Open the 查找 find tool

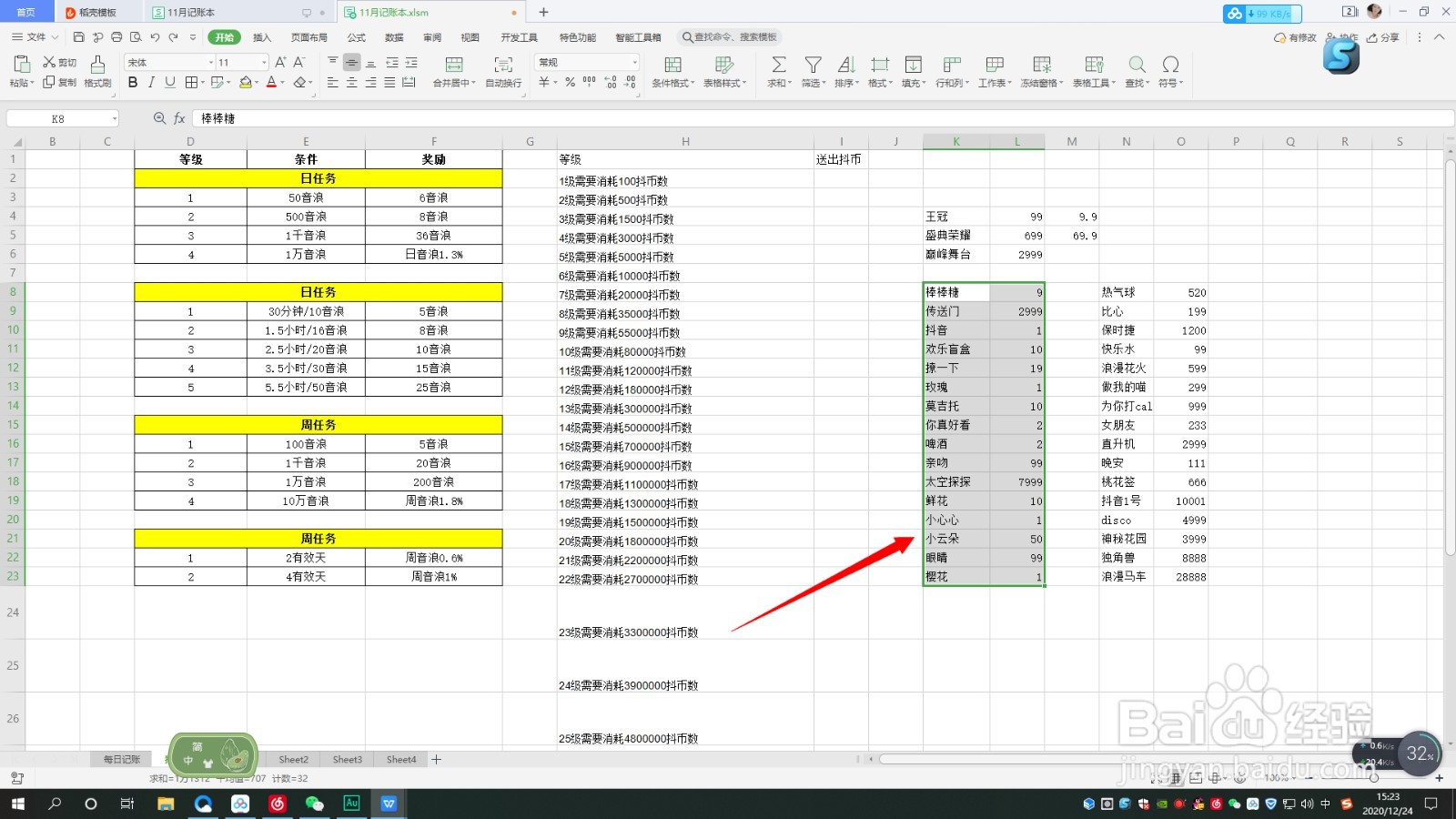pyautogui.click(x=1137, y=71)
